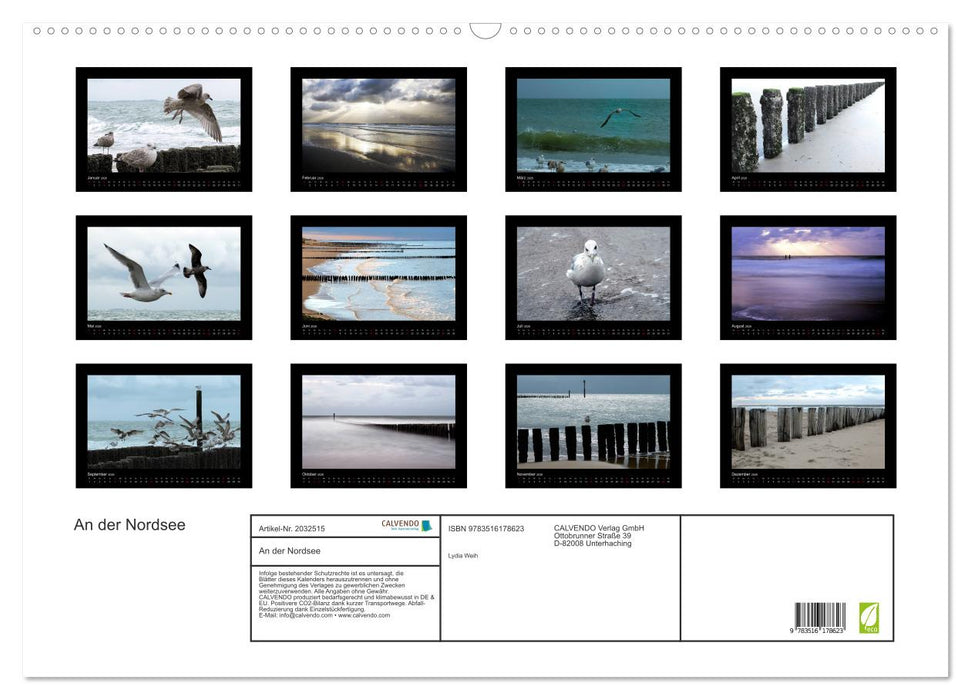Viewport: 971px width, 700px height.
Task: Toggle the September flock image selection
Action: coord(162,425)
